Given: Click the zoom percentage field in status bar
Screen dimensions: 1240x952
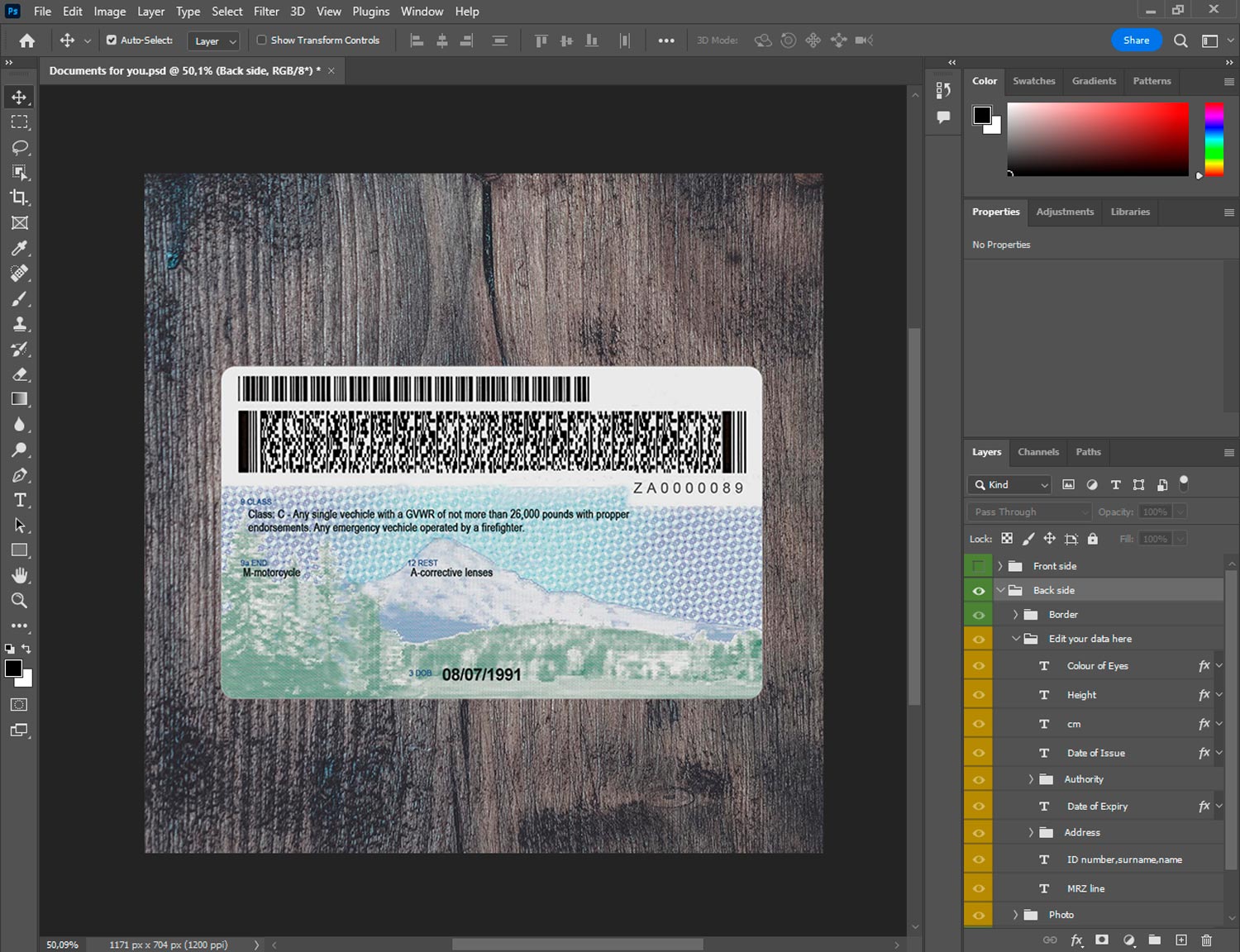Looking at the screenshot, I should pos(63,945).
